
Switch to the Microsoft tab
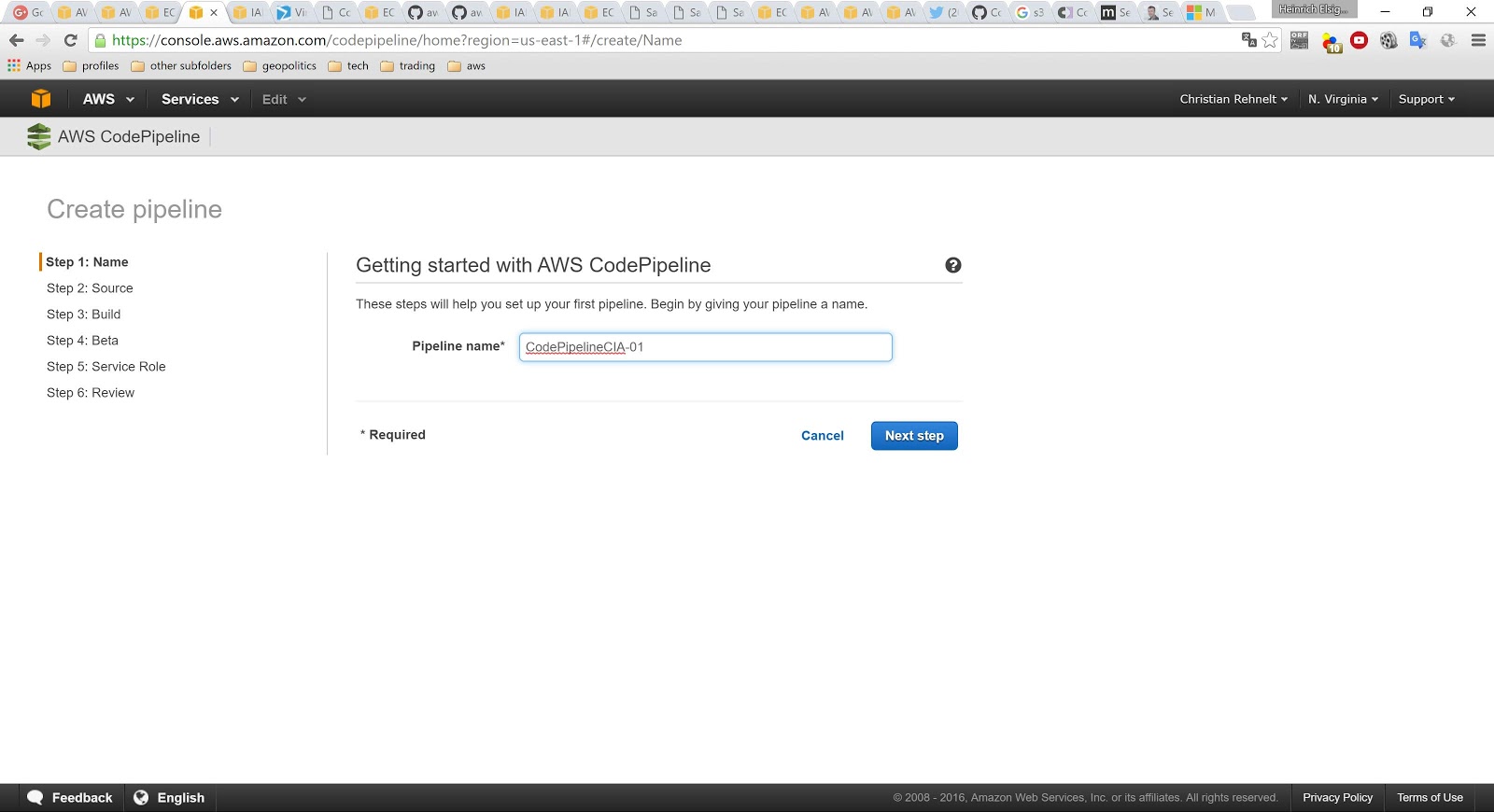point(1203,12)
